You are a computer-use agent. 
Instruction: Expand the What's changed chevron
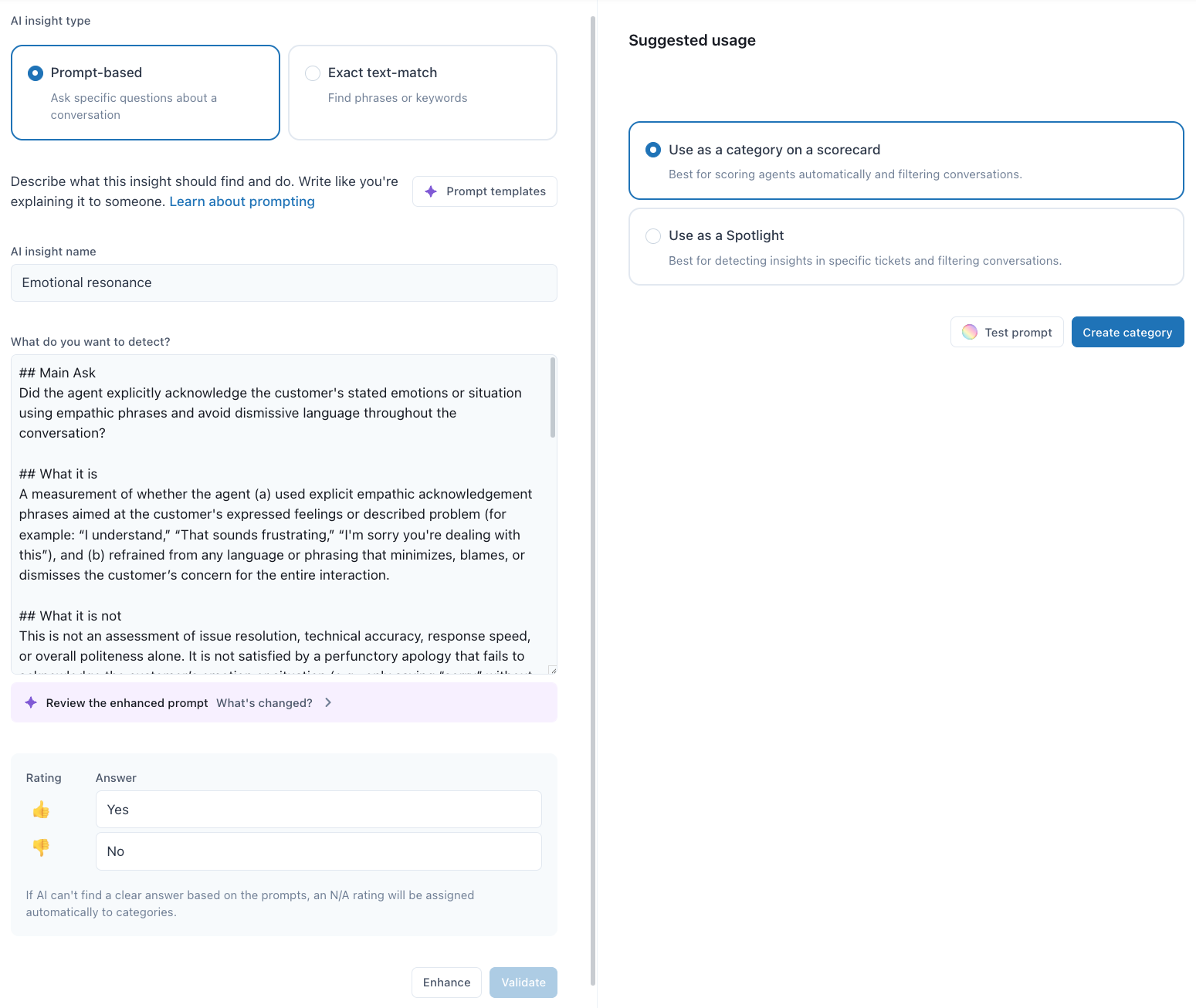coord(328,702)
